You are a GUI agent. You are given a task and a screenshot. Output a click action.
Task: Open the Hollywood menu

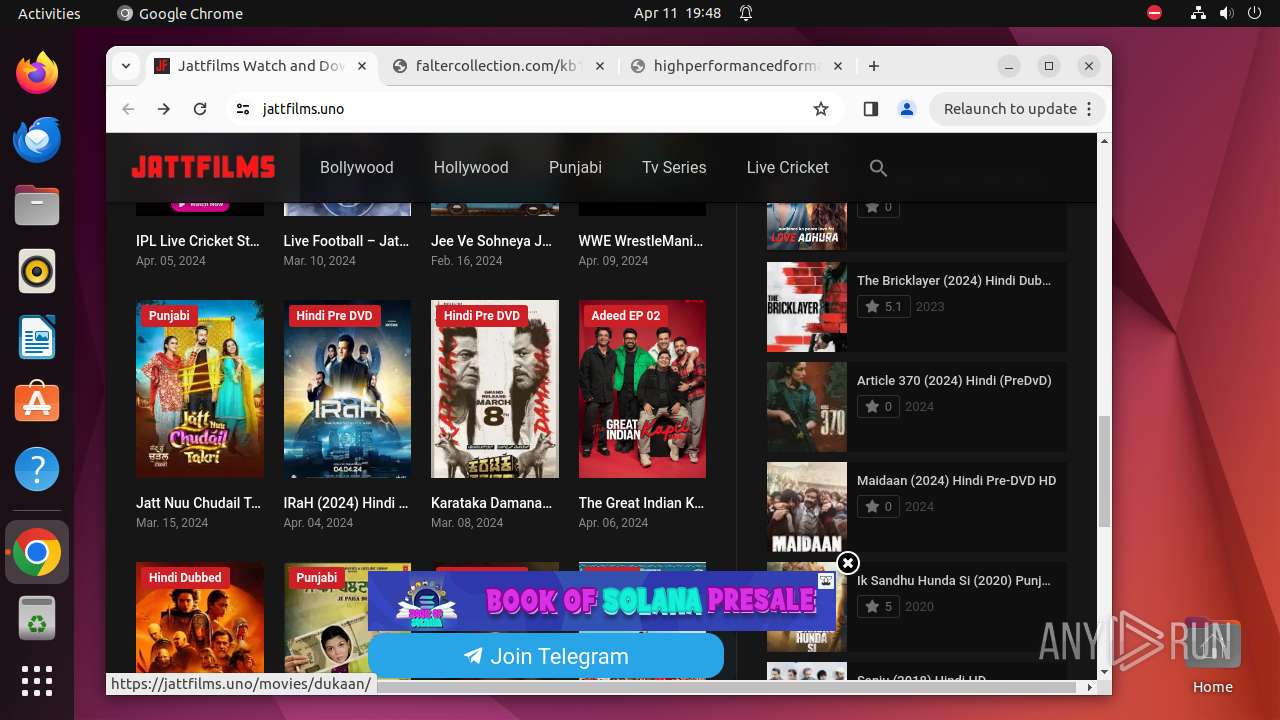(x=471, y=168)
